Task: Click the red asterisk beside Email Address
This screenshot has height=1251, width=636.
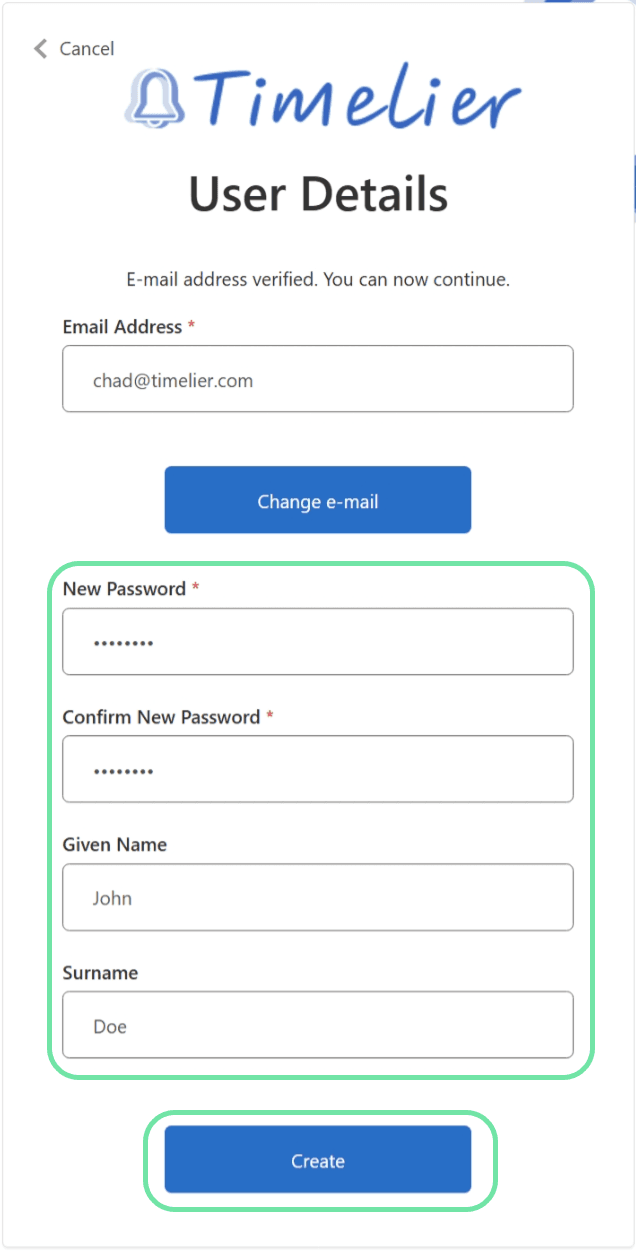Action: click(191, 327)
